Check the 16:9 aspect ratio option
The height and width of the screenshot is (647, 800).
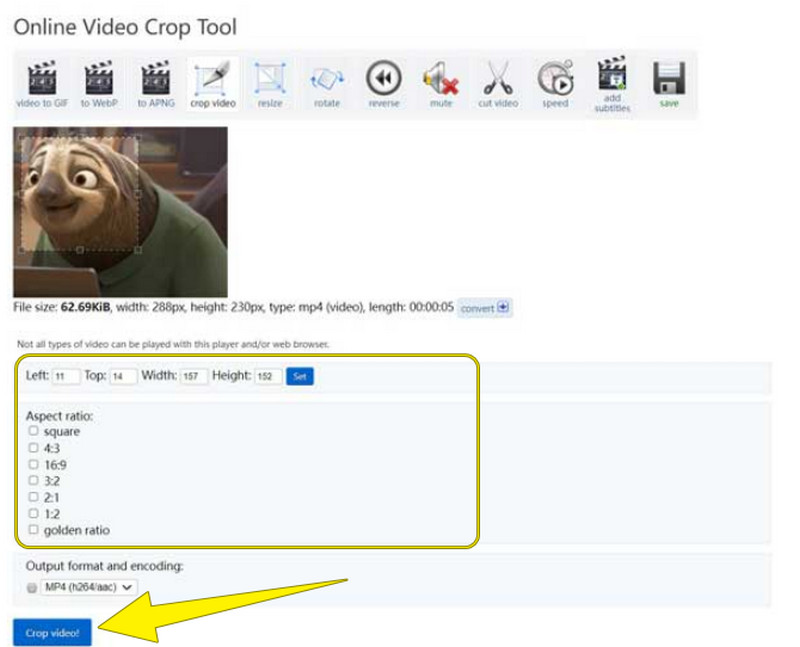[x=34, y=464]
